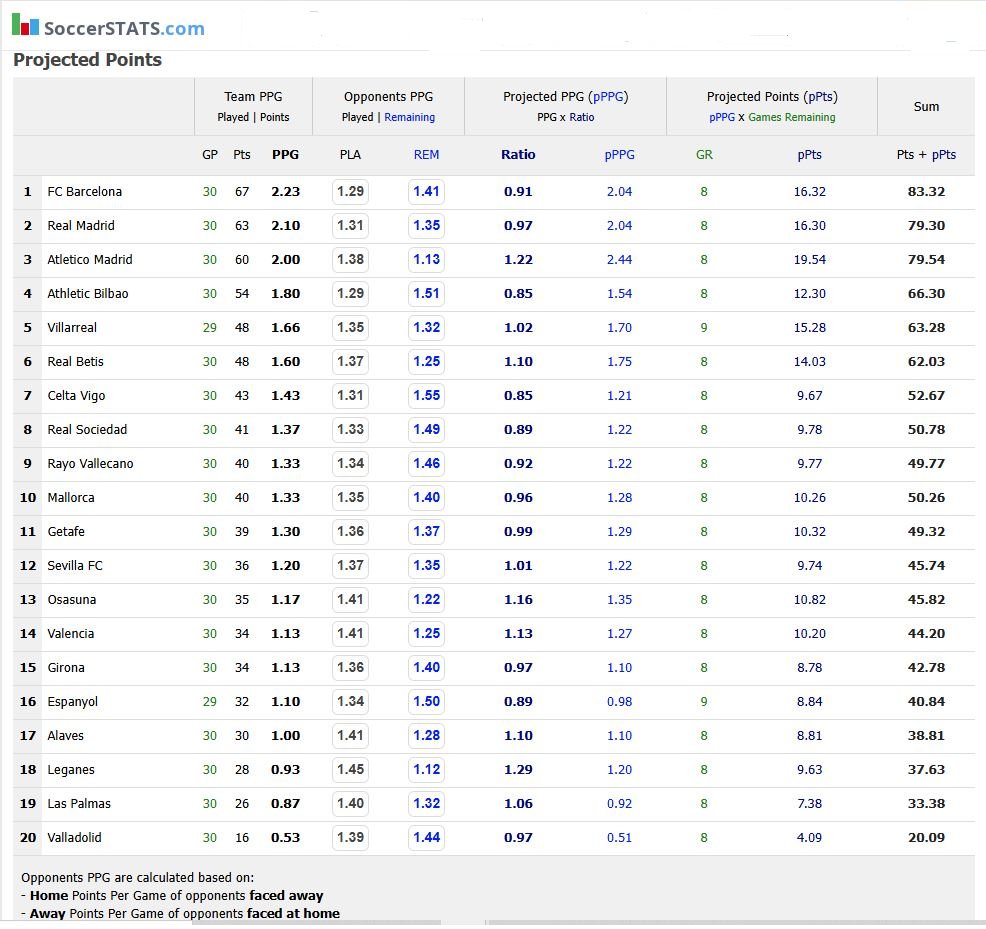Click Real Madrid's 0.97 ratio value
Screen dimensions: 986x929
point(518,226)
